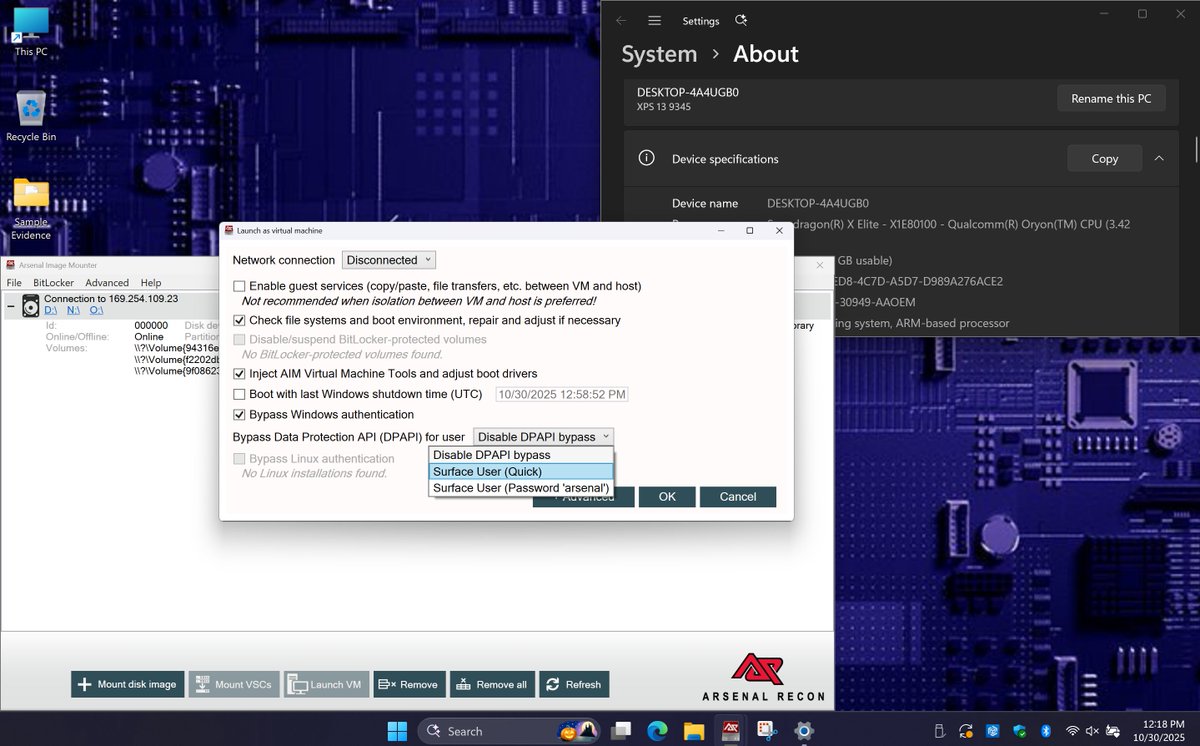The image size is (1200, 746).
Task: Enable Boot with last Windows shutdown time
Action: (x=239, y=394)
